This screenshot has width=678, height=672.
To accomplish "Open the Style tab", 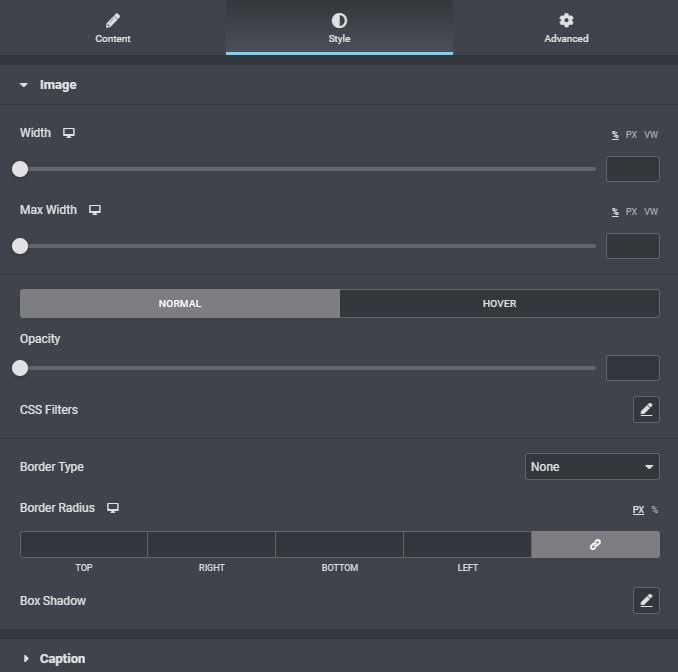I will click(x=339, y=28).
